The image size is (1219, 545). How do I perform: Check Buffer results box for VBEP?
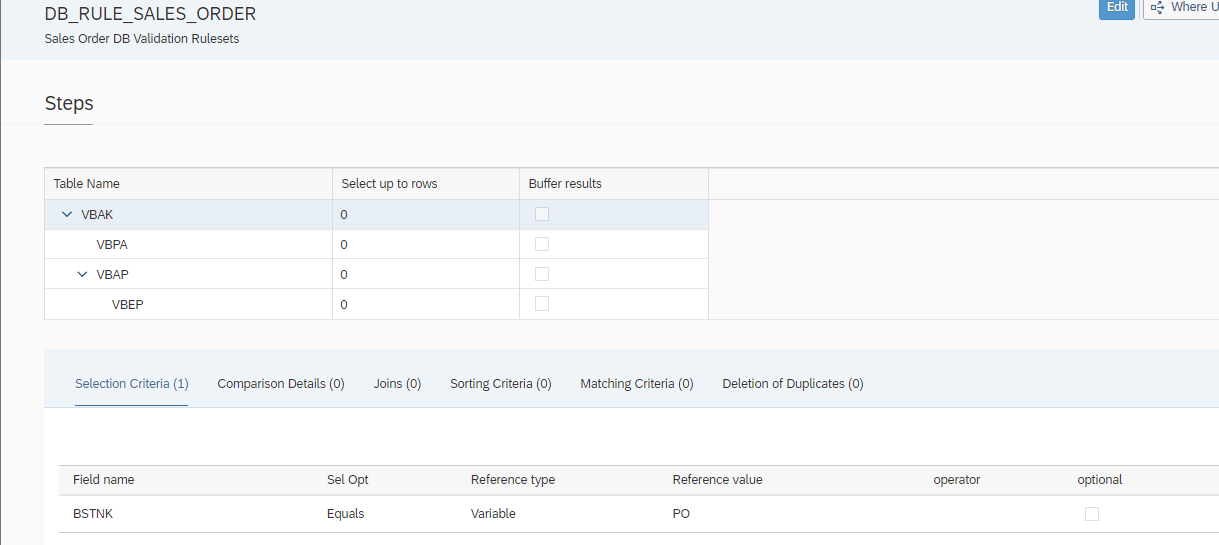click(x=542, y=304)
